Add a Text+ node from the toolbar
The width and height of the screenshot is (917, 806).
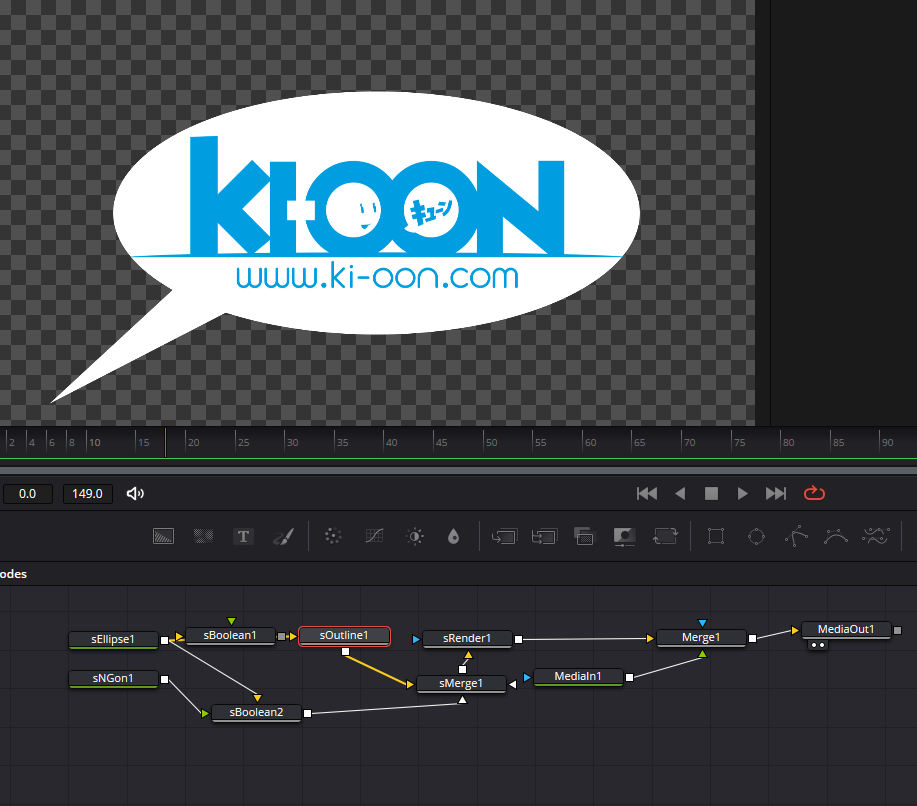(x=243, y=536)
